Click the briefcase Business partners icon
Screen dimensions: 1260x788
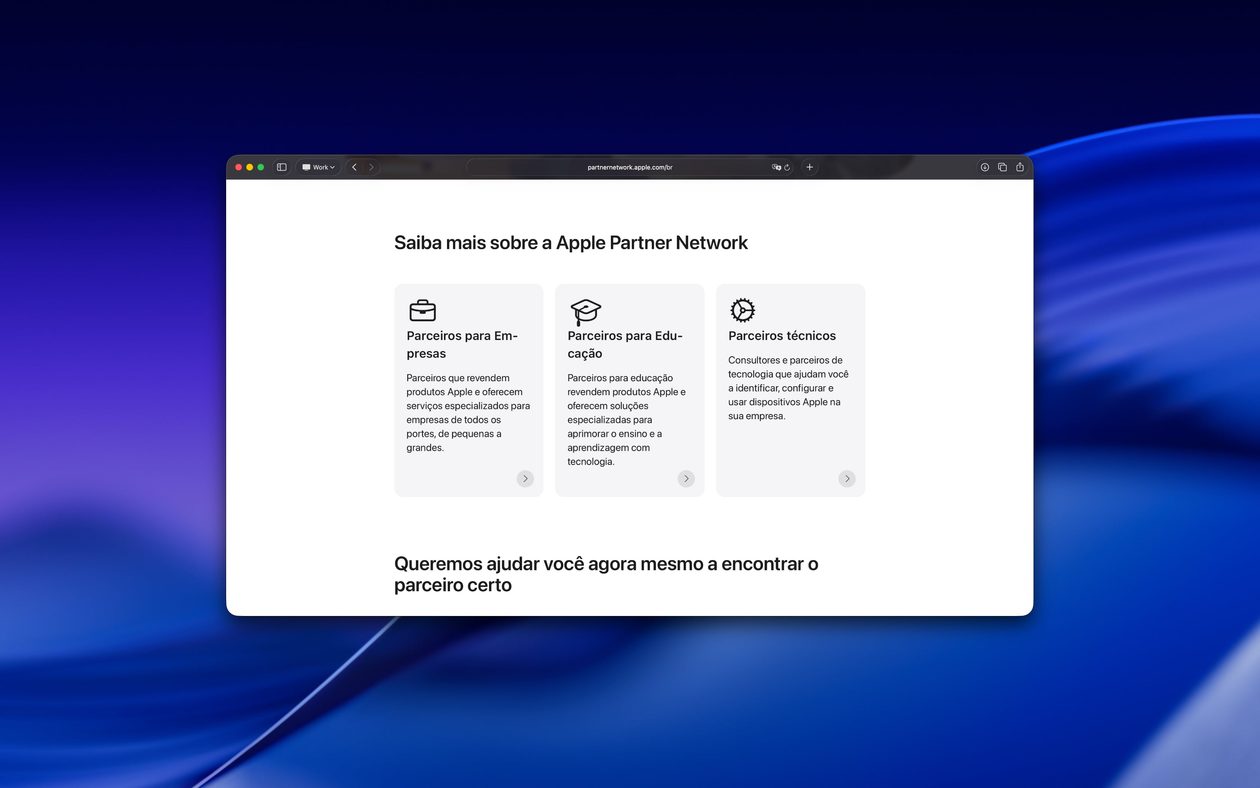click(x=422, y=310)
